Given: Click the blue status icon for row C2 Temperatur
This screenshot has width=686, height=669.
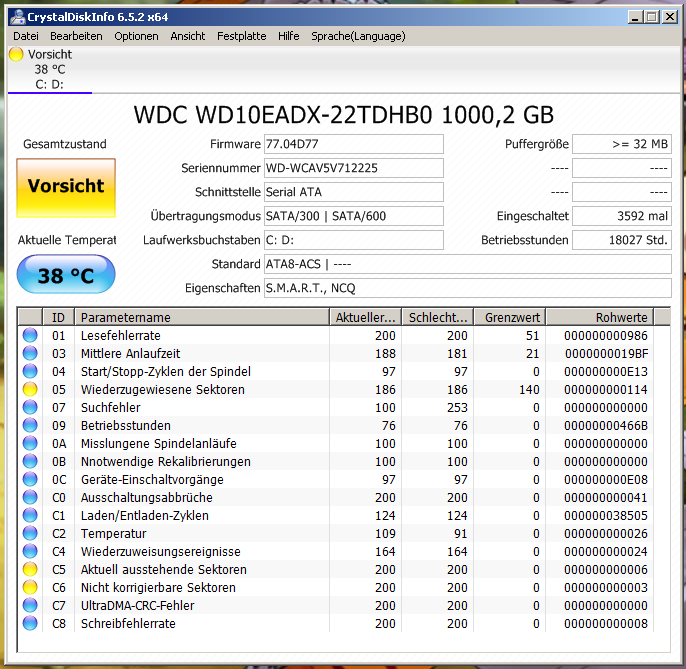Looking at the screenshot, I should tap(30, 533).
